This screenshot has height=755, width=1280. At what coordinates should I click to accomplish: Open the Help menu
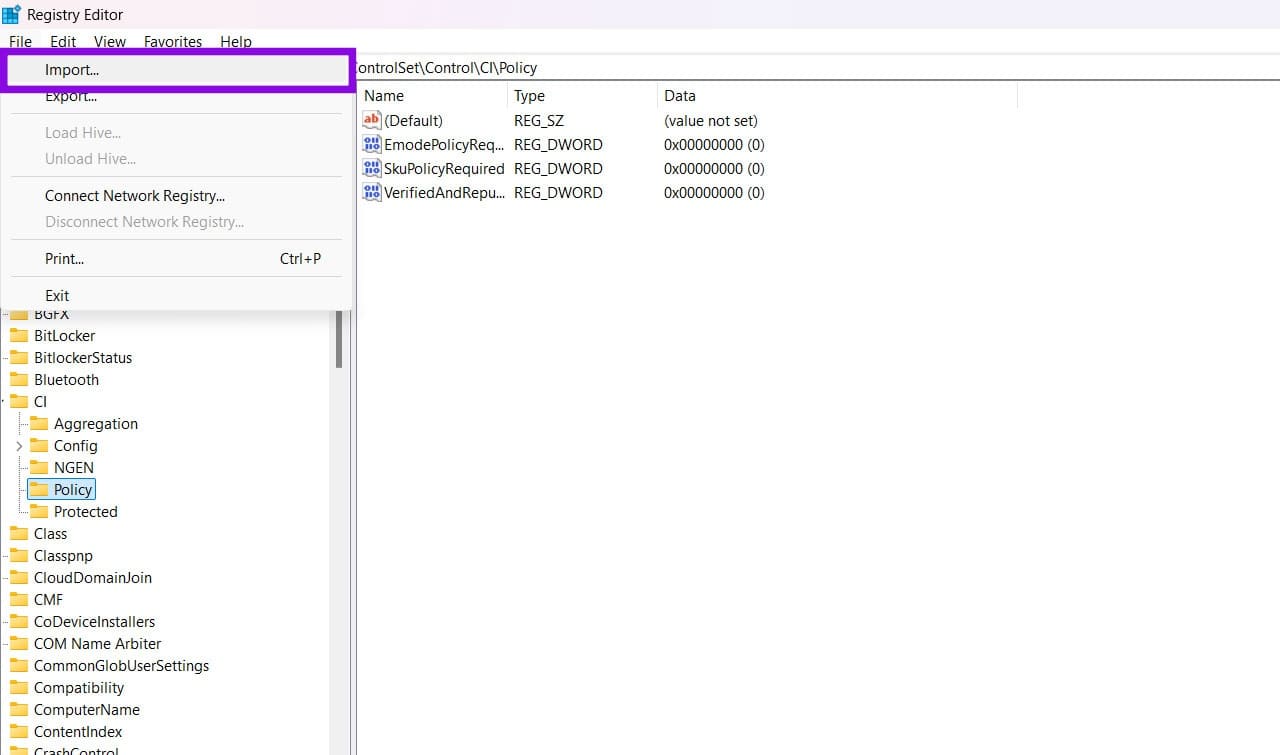click(236, 41)
